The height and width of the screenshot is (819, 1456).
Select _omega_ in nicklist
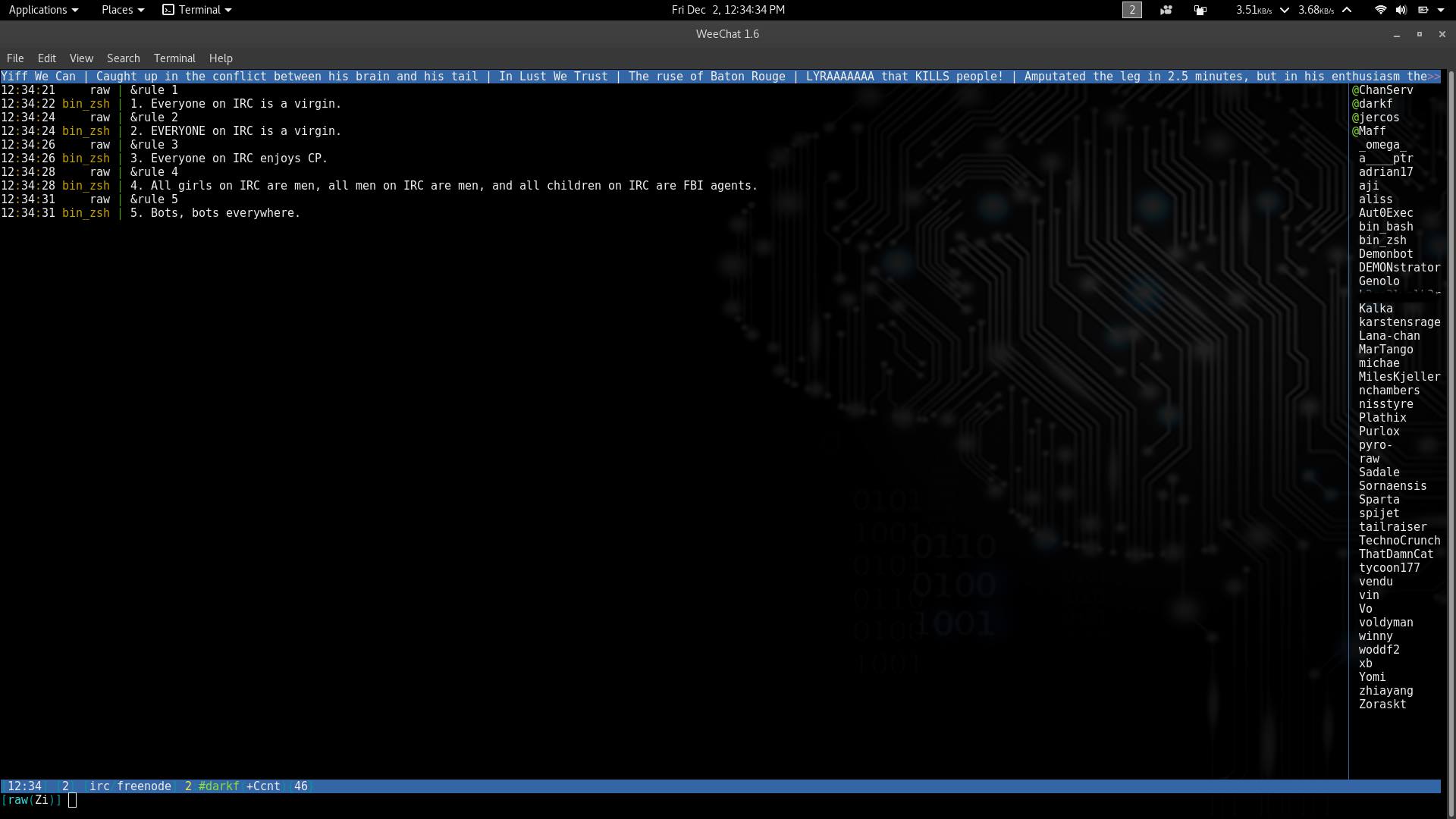[1382, 145]
